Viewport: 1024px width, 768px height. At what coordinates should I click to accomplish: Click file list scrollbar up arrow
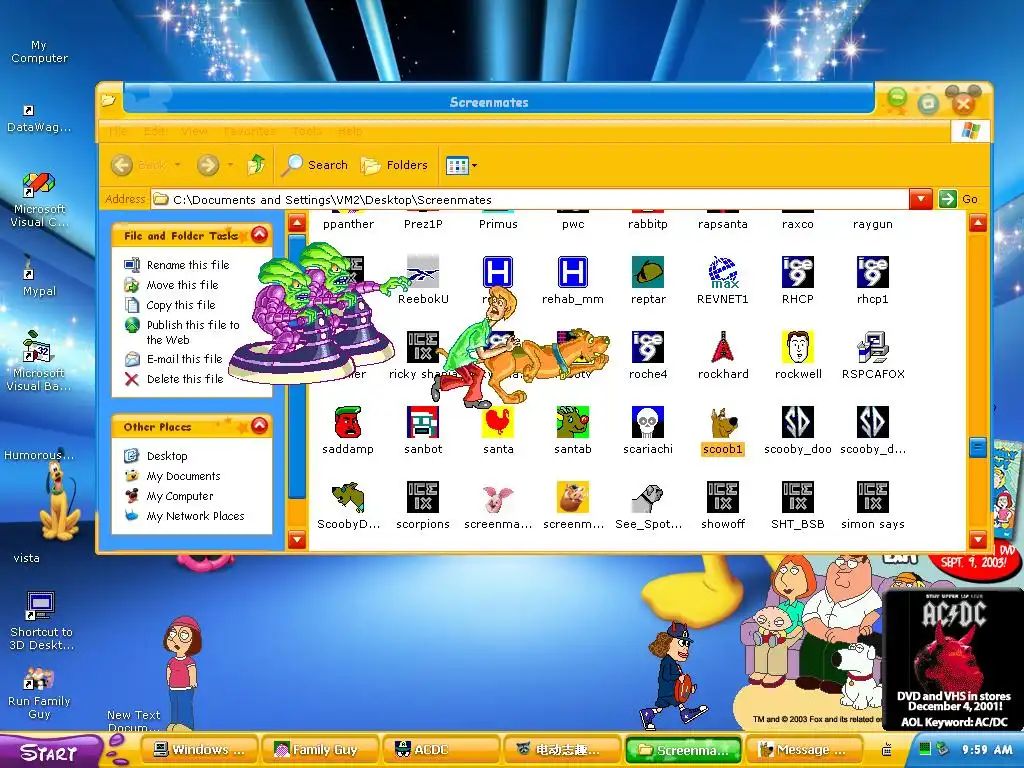978,224
